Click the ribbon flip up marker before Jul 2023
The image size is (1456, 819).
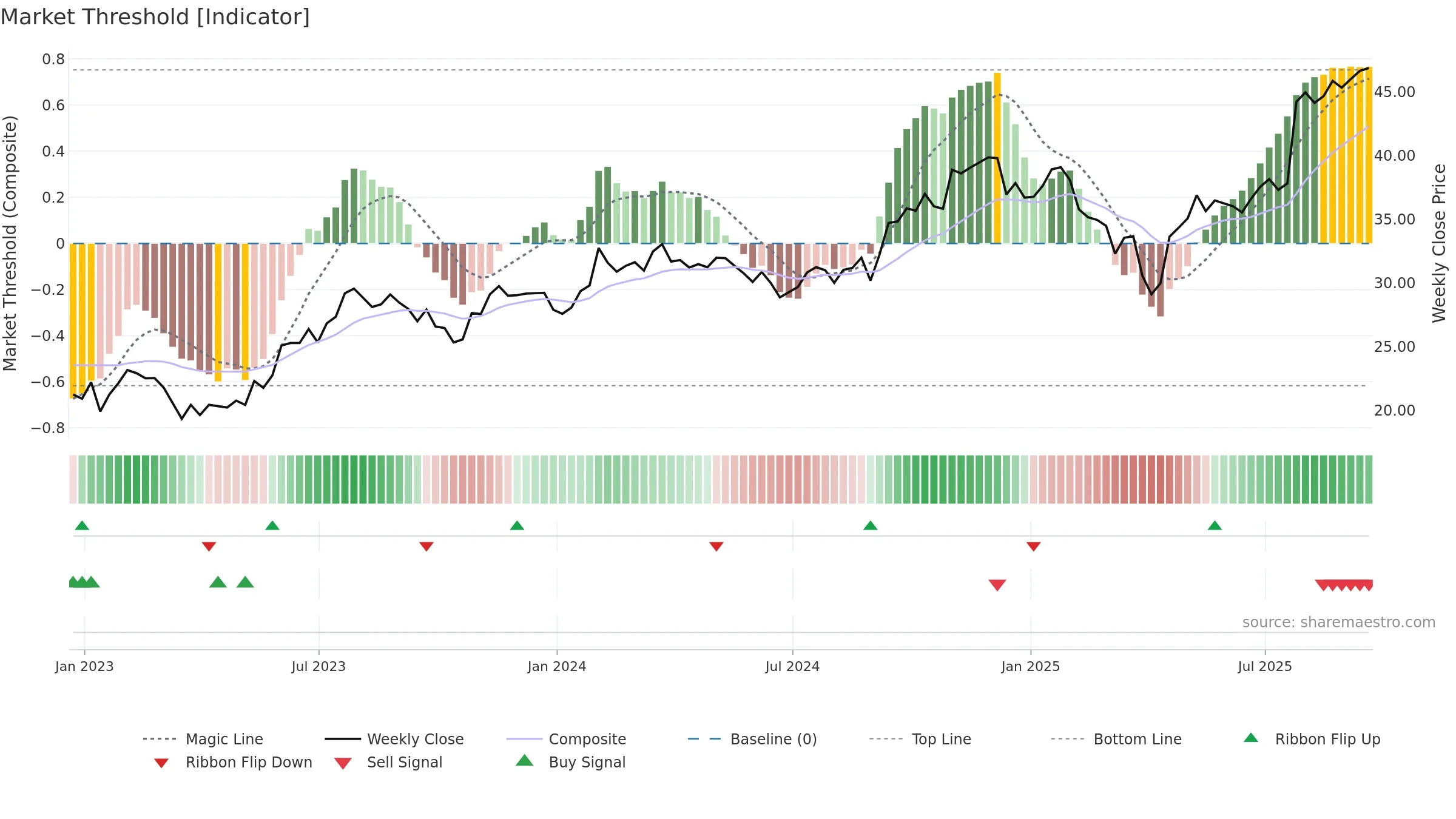[272, 525]
